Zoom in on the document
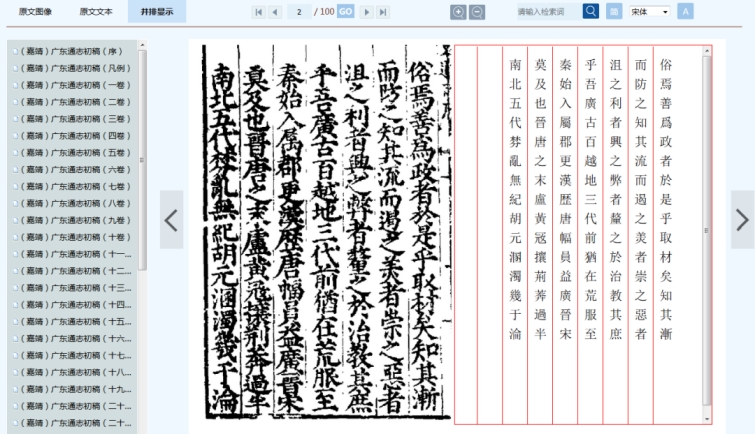Screen dimensions: 755x434 [459, 11]
